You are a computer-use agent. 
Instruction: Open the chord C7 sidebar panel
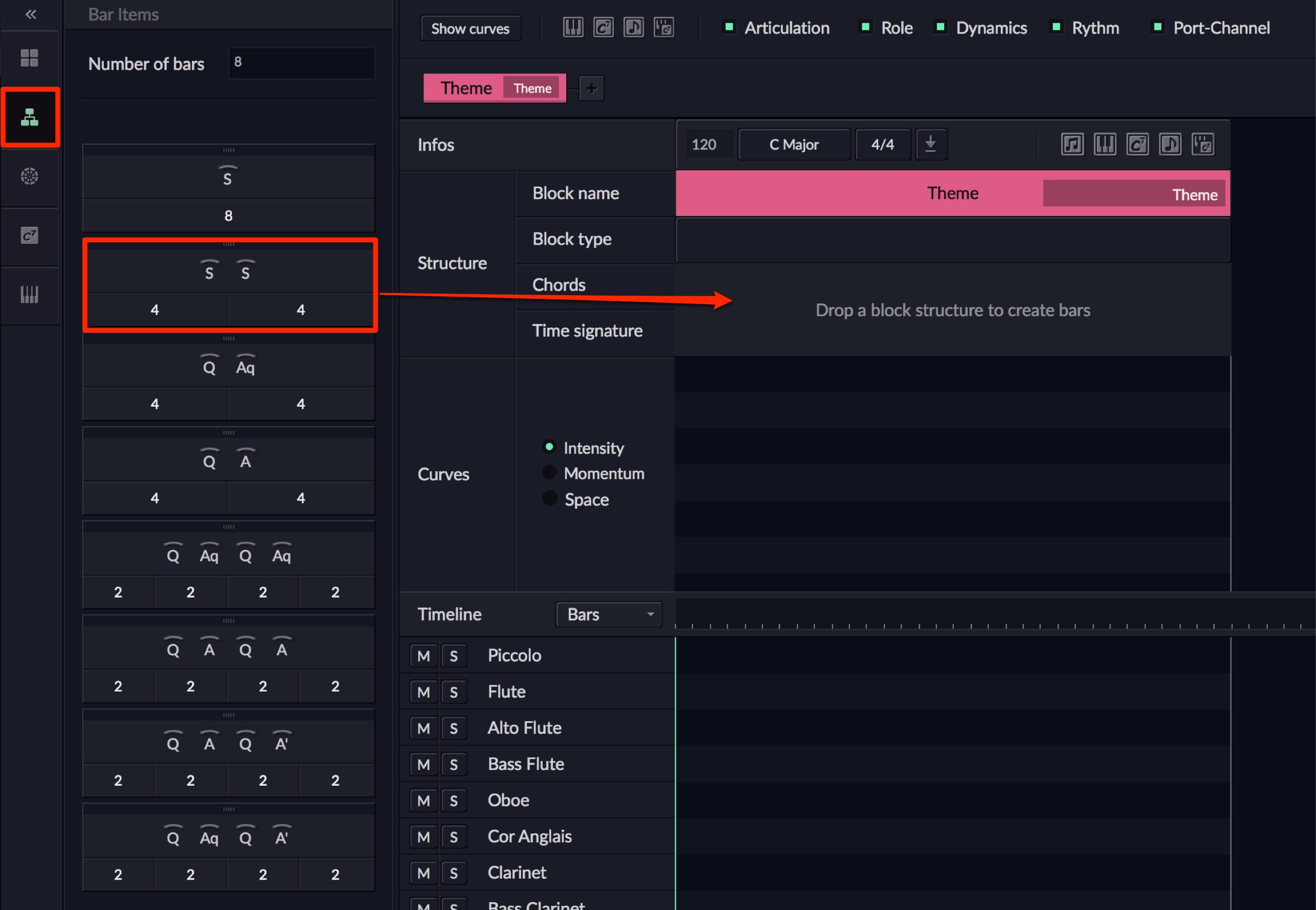click(x=30, y=235)
